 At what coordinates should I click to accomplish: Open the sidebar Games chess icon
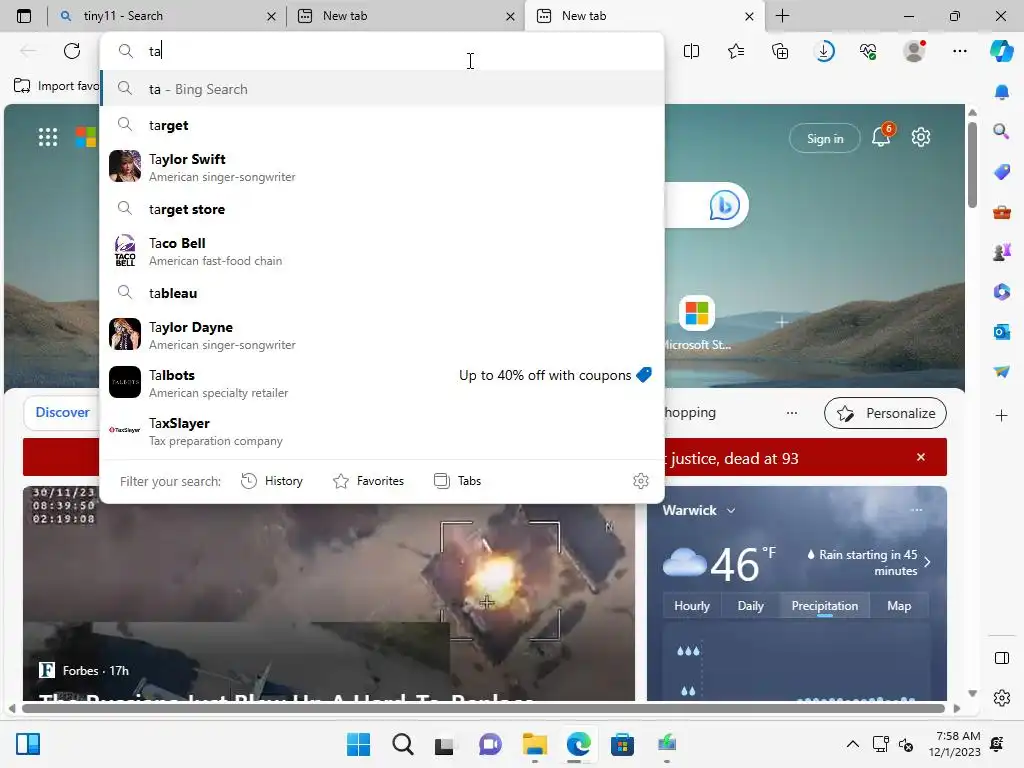click(x=1002, y=252)
